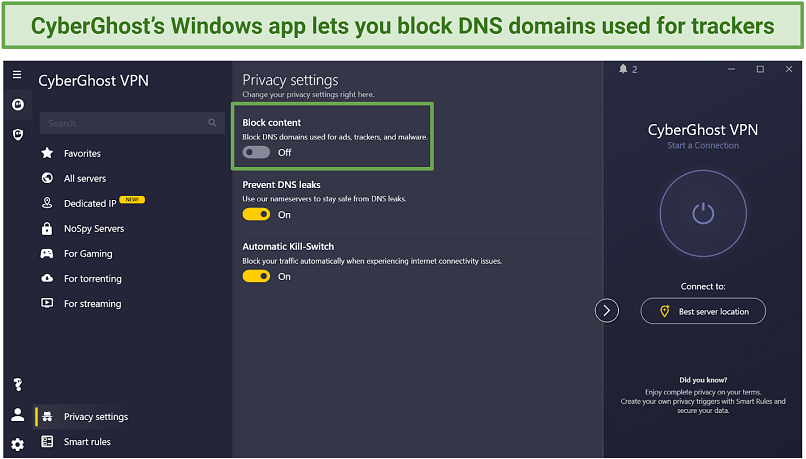
Task: Collapse the panel with the round arrow button
Action: [607, 310]
